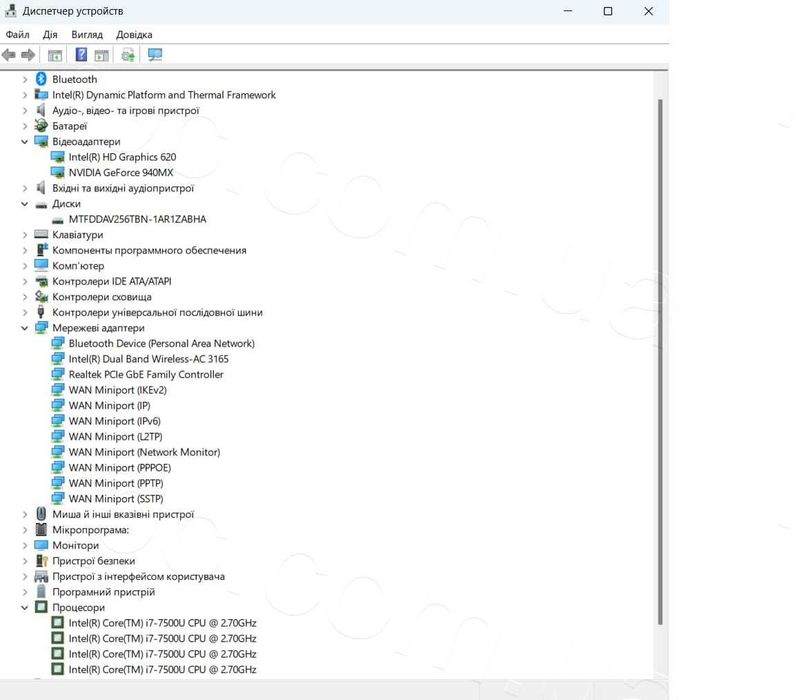The height and width of the screenshot is (700, 795).
Task: Click the network icon next to Realtek PCIe GbE Family Controller
Action: point(58,374)
